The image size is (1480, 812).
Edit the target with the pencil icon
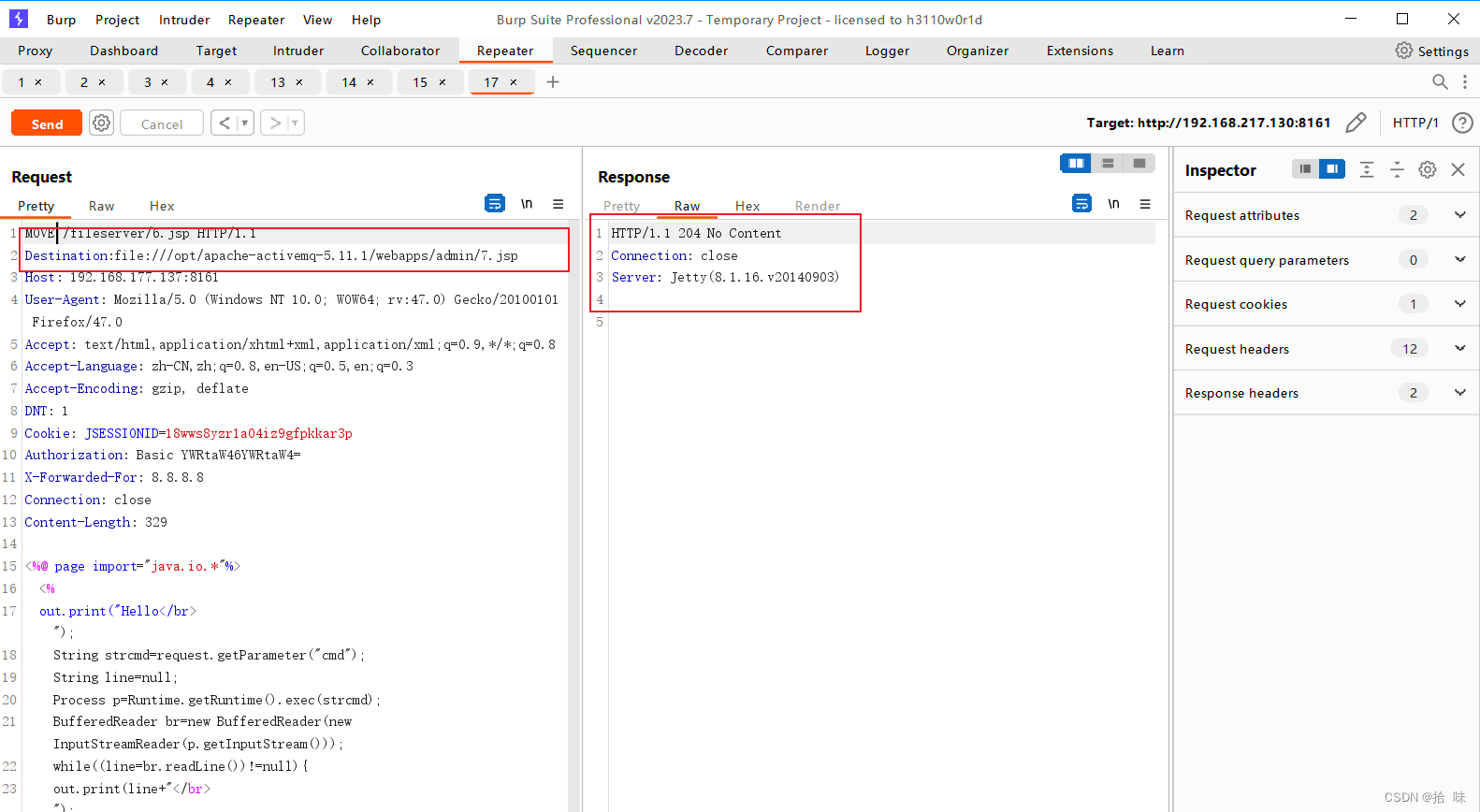1356,123
